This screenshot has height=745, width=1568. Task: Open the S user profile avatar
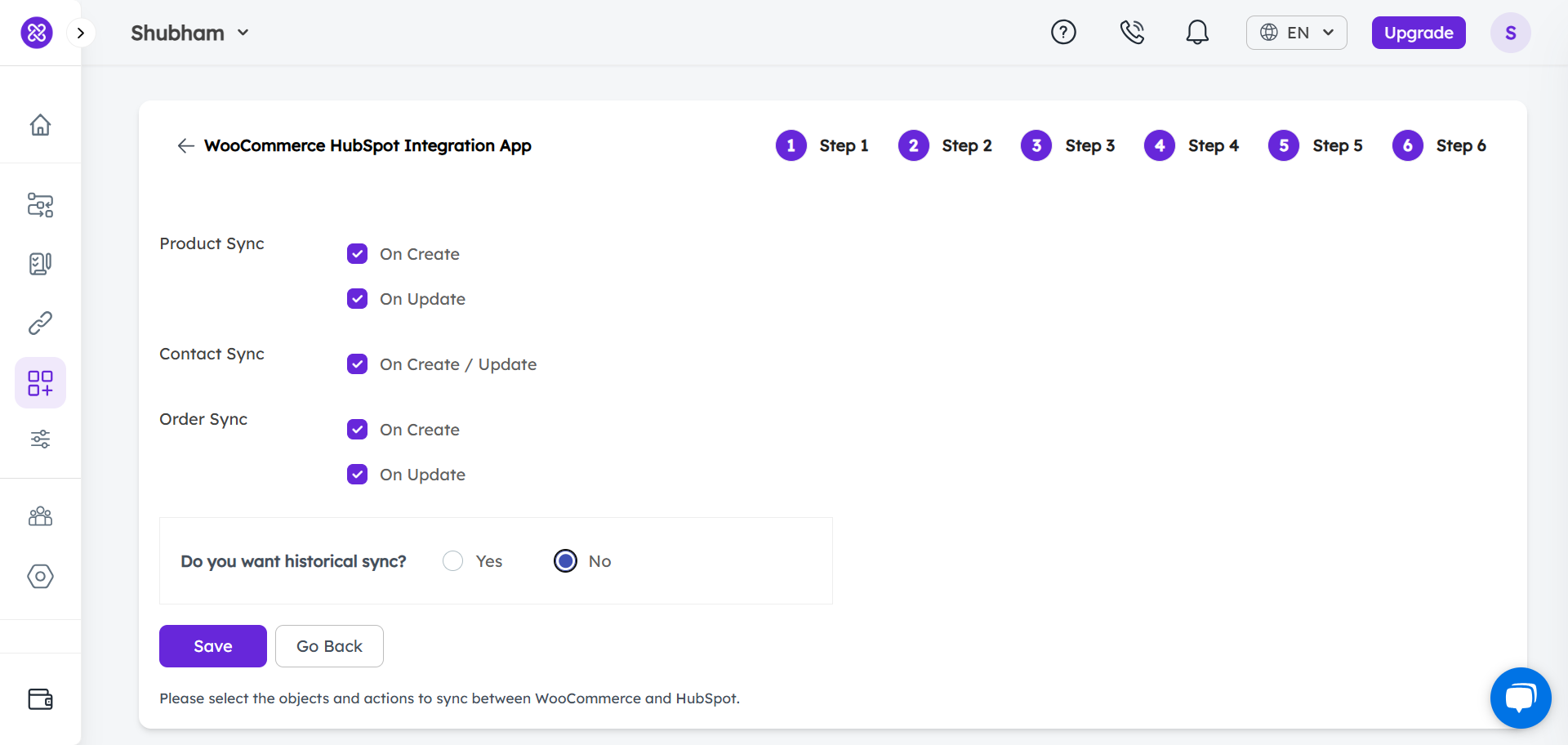pyautogui.click(x=1511, y=33)
